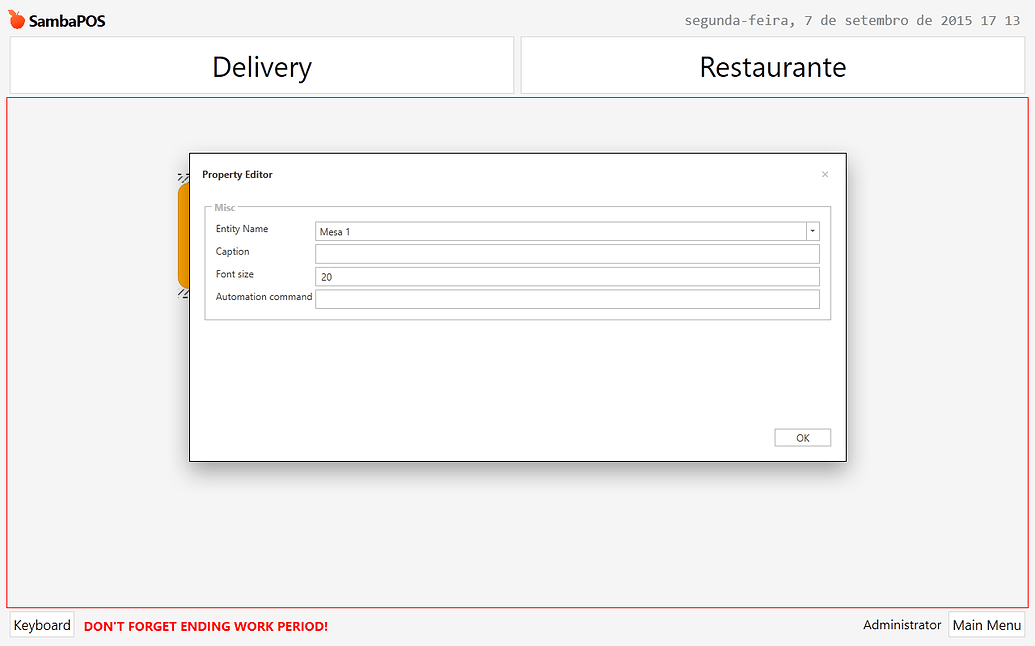Switch to the Delivery screen
Viewport: 1035px width, 646px height.
pyautogui.click(x=261, y=66)
